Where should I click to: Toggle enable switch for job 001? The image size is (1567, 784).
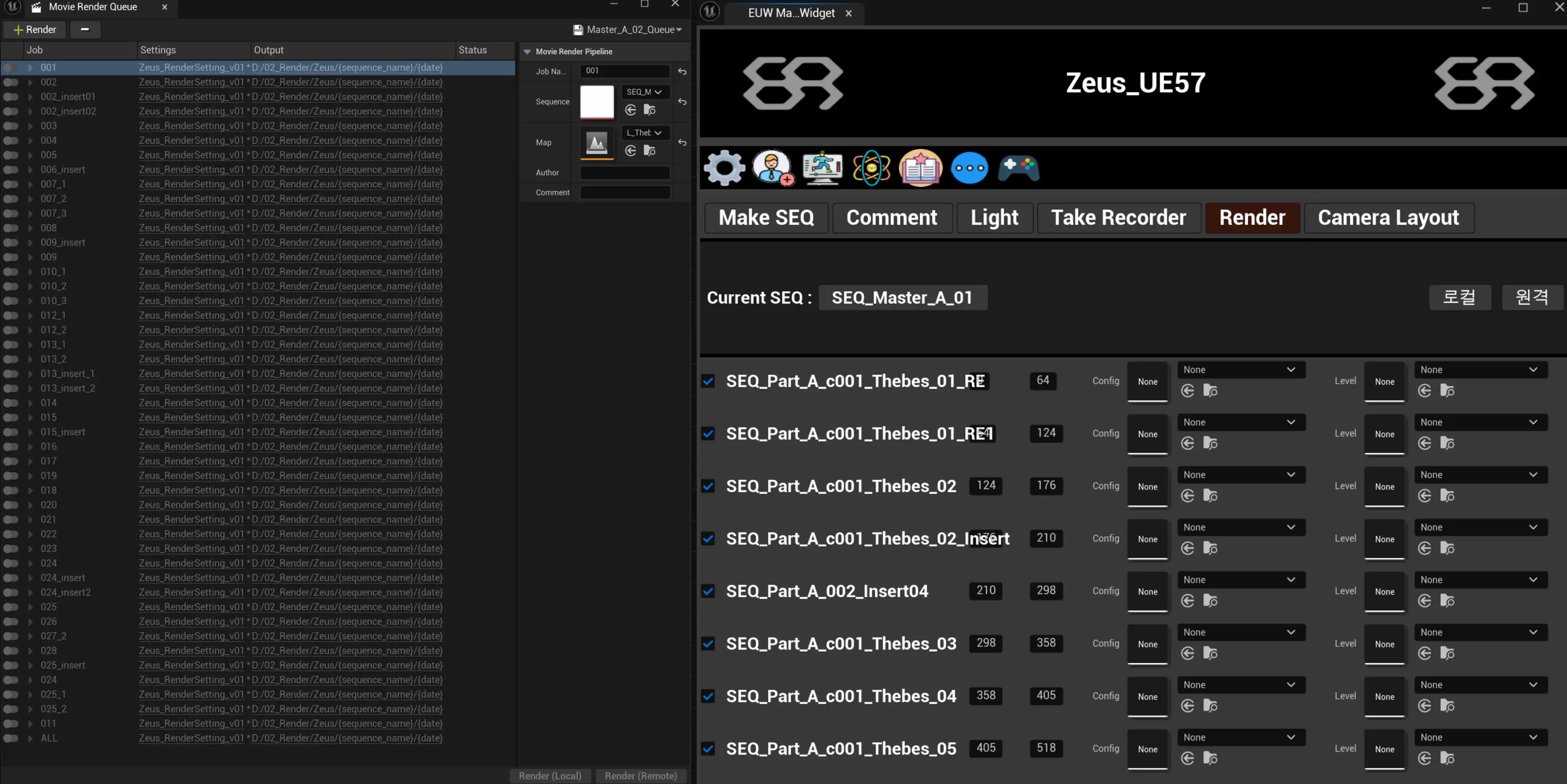pyautogui.click(x=11, y=68)
